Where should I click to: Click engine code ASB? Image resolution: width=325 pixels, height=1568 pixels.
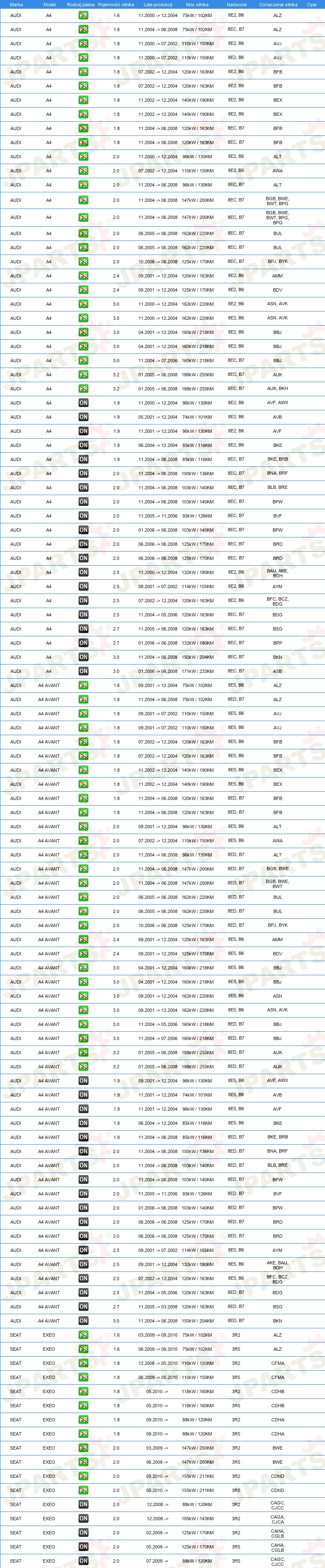278,671
